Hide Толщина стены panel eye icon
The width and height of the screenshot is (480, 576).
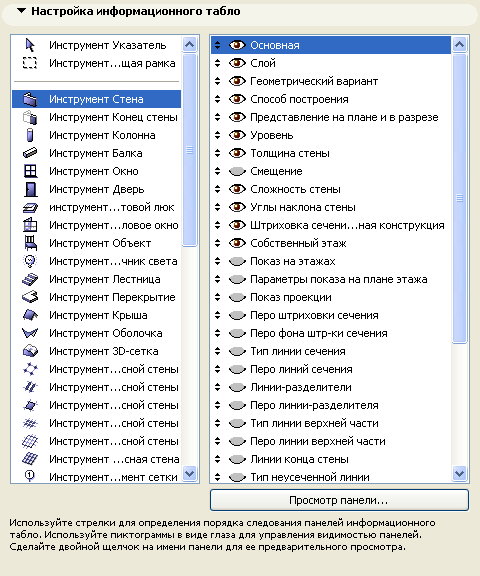point(237,153)
